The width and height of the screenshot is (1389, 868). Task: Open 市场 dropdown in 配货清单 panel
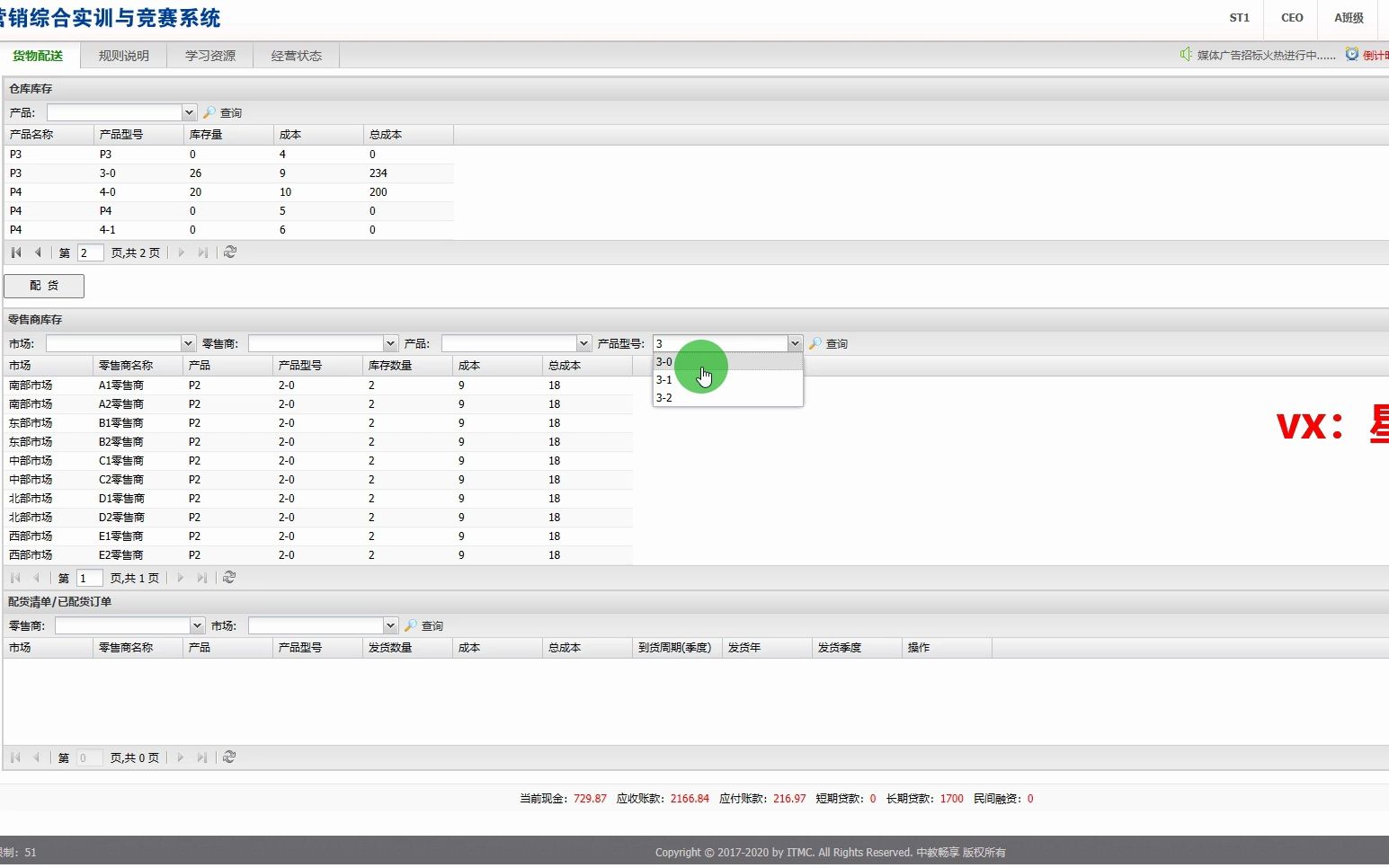pyautogui.click(x=390, y=625)
